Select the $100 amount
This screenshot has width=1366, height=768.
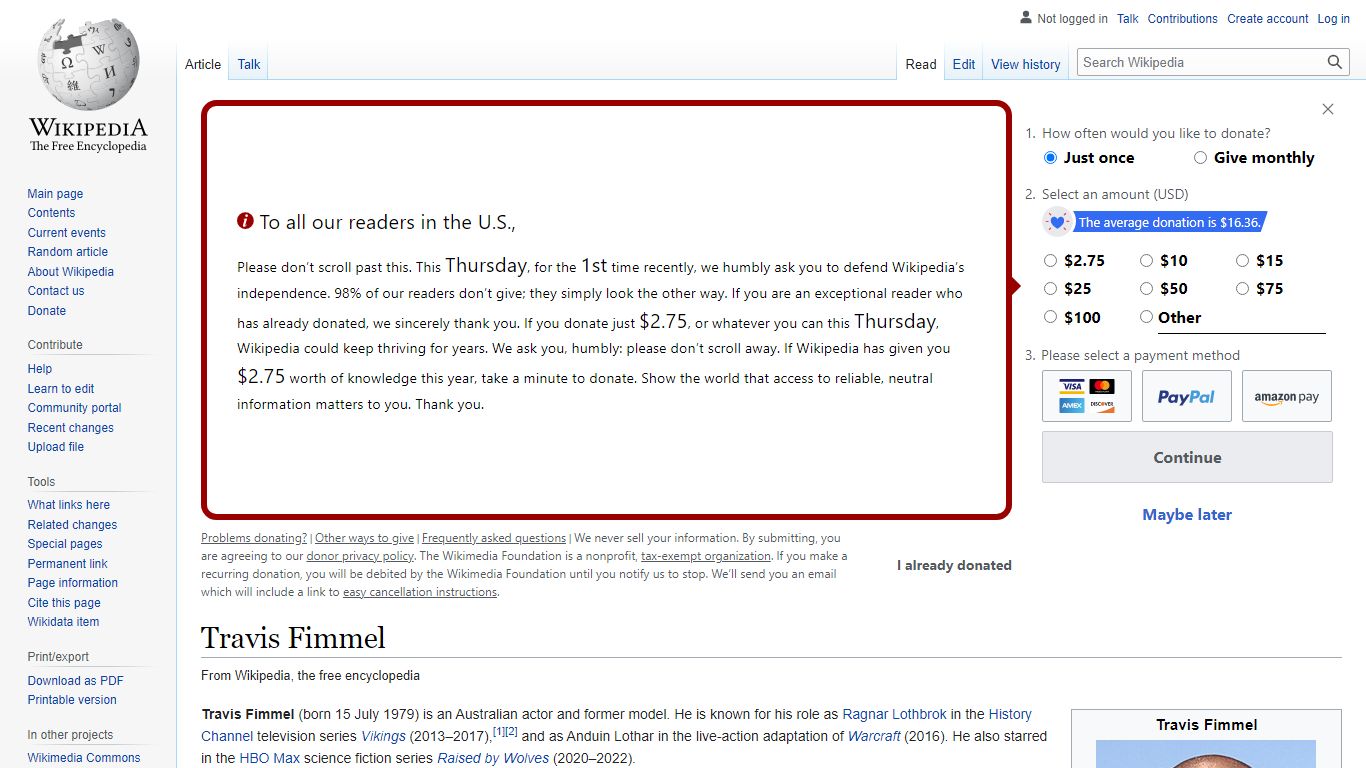[1050, 317]
